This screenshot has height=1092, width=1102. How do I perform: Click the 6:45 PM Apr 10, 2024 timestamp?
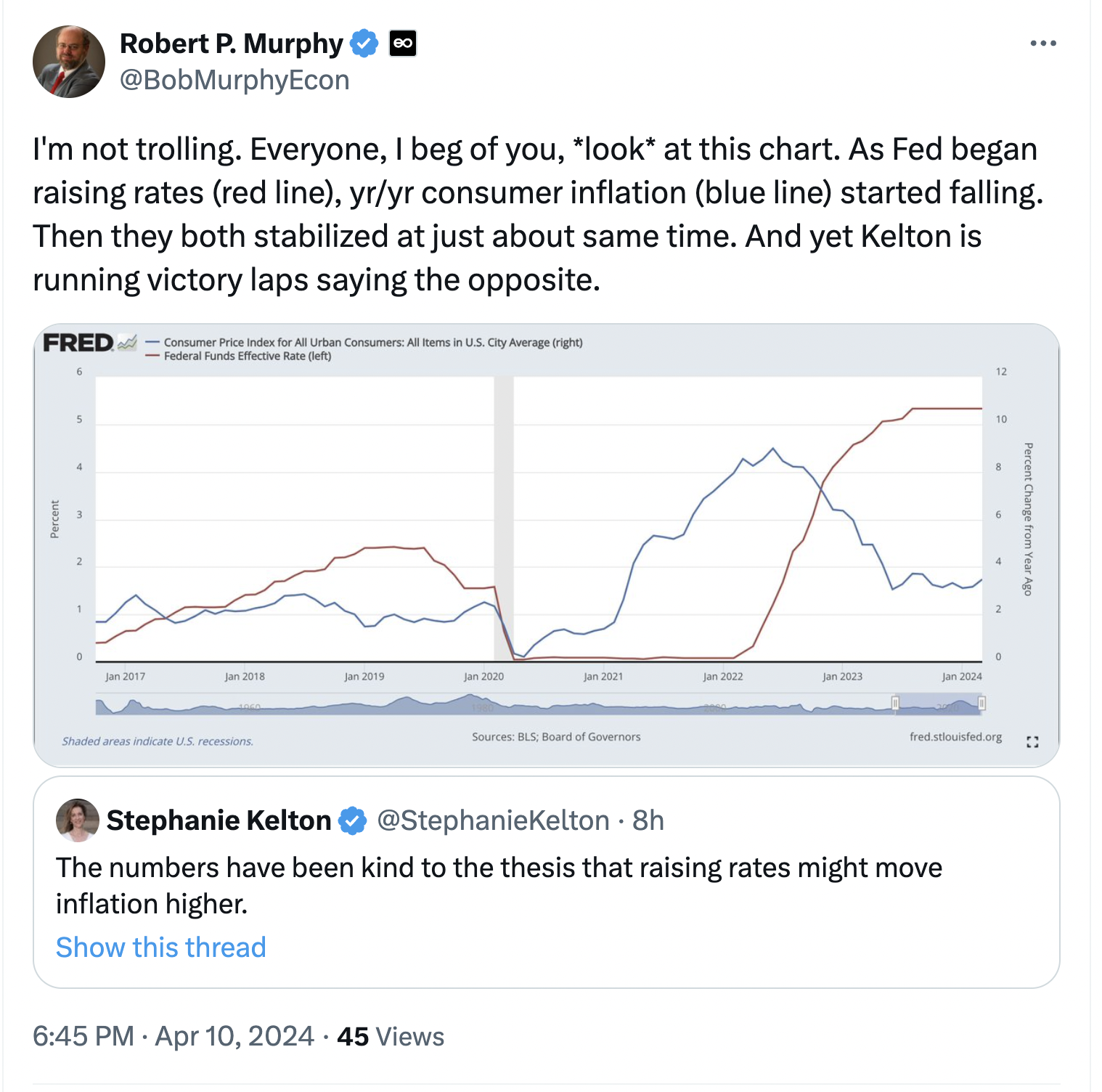pos(174,1036)
